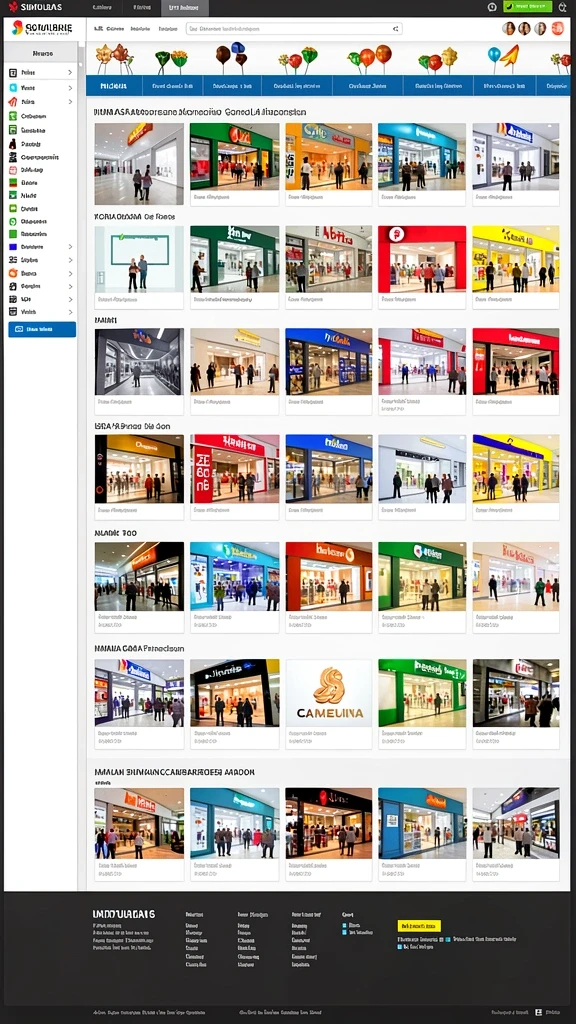Viewport: 576px width, 1024px height.
Task: Click the cyan square sidebar icon
Action: 12,87
